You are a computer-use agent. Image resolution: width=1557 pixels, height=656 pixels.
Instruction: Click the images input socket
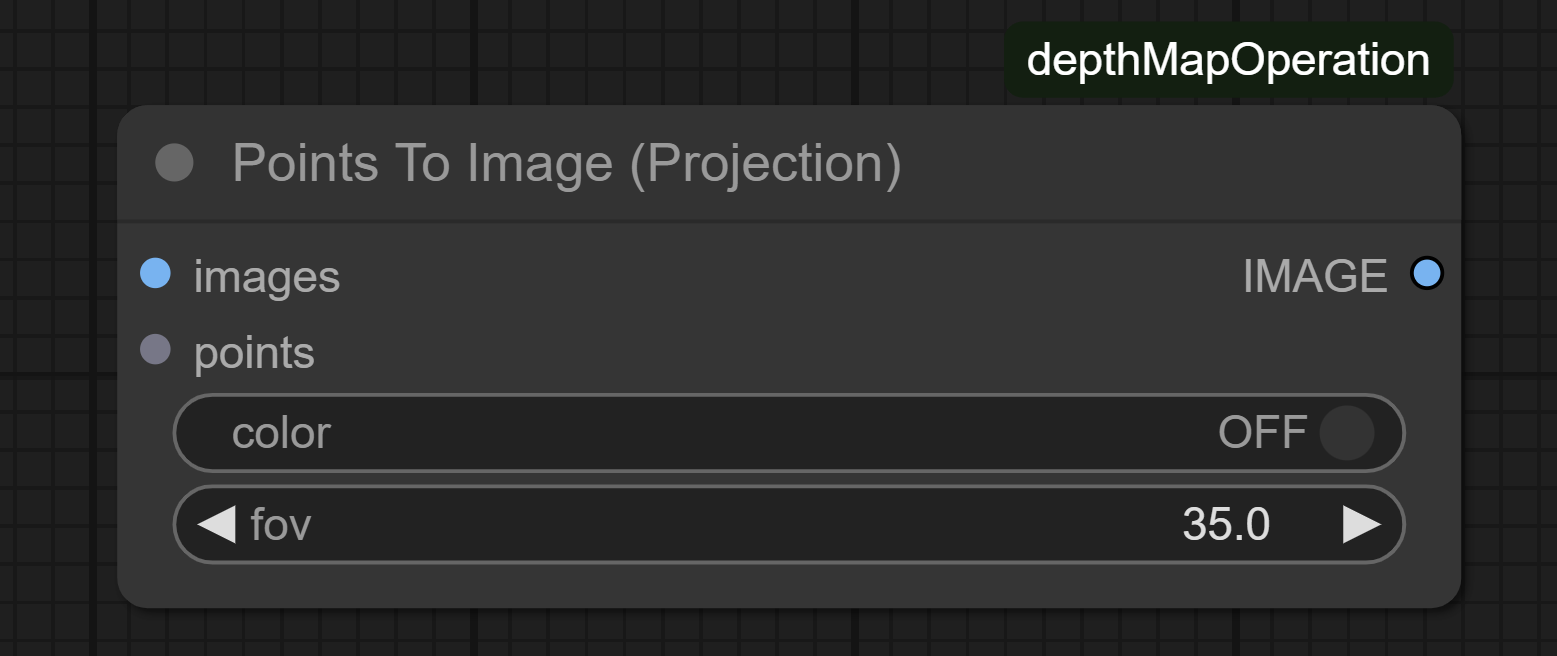[x=155, y=273]
